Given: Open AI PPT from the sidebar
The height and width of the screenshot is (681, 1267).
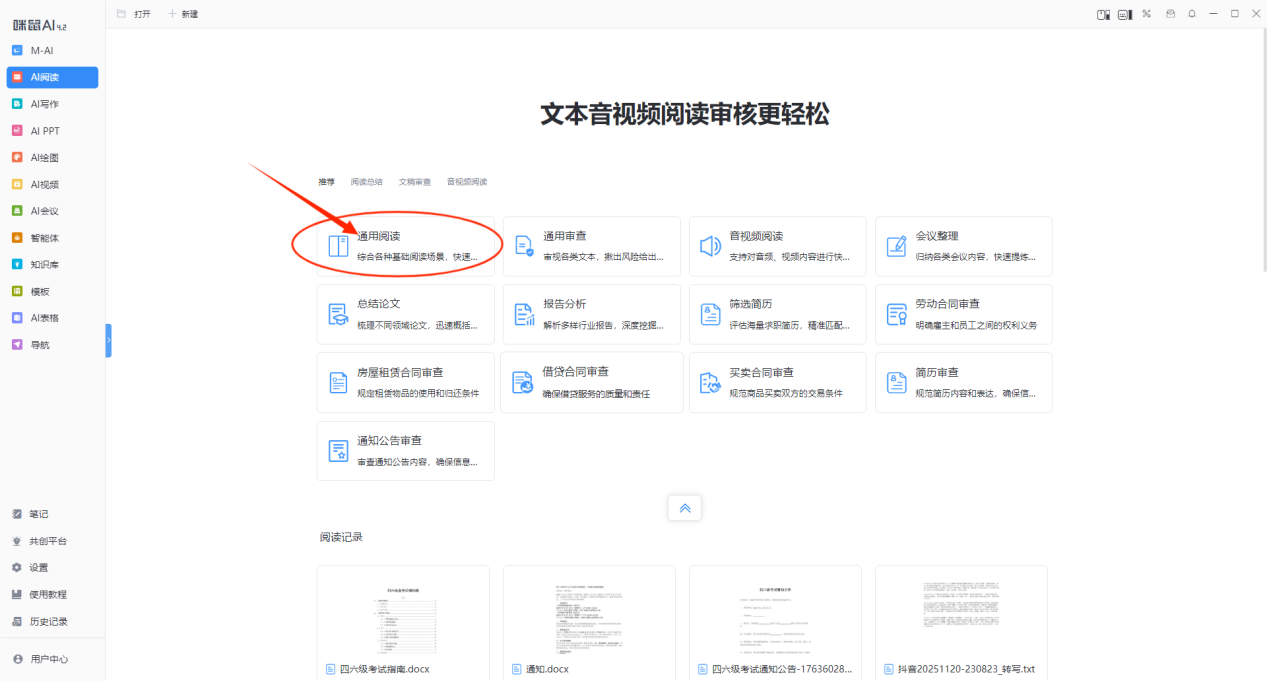Looking at the screenshot, I should (44, 131).
